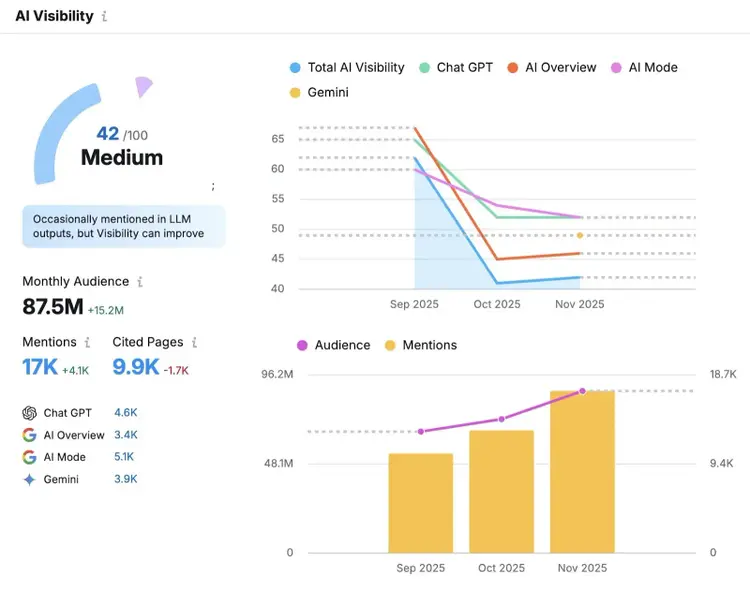Viewport: 750px width, 591px height.
Task: Click the -1.7K cited pages change value
Action: [x=176, y=371]
